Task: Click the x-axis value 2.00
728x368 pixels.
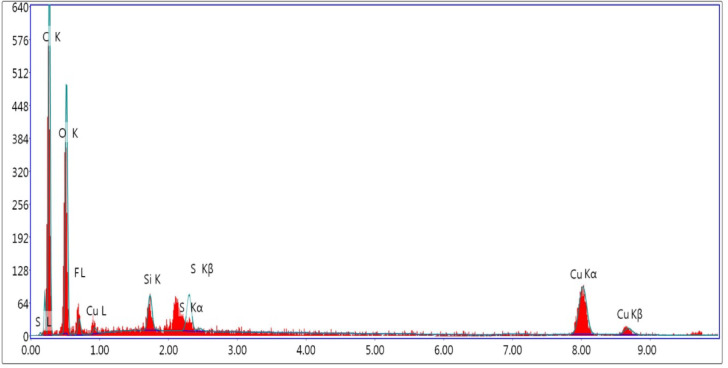Action: click(169, 350)
